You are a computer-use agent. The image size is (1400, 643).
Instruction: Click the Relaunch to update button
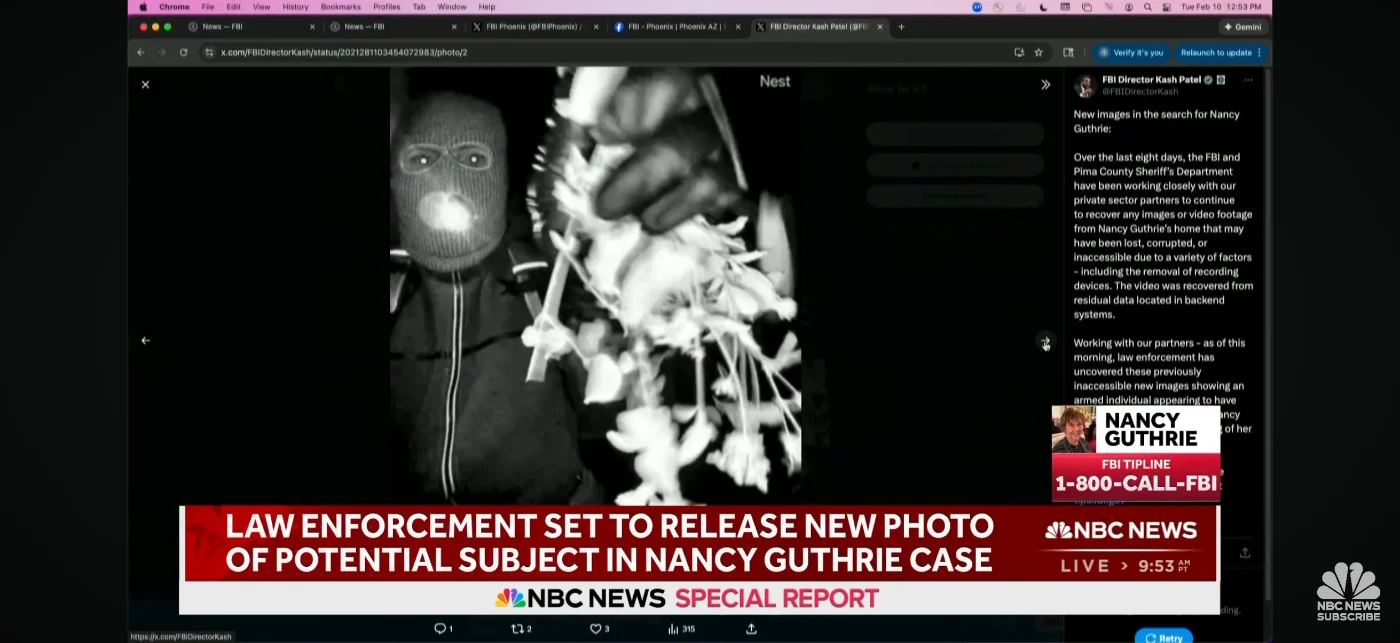pos(1216,52)
